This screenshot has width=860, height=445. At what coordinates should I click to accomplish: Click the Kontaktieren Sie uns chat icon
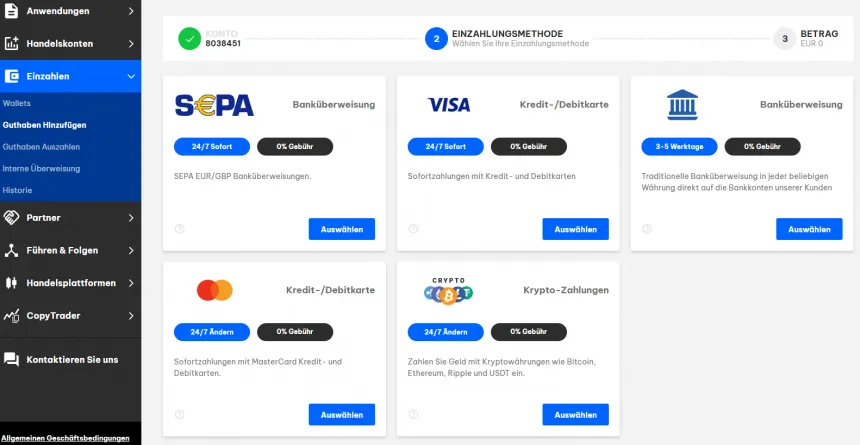[12, 359]
